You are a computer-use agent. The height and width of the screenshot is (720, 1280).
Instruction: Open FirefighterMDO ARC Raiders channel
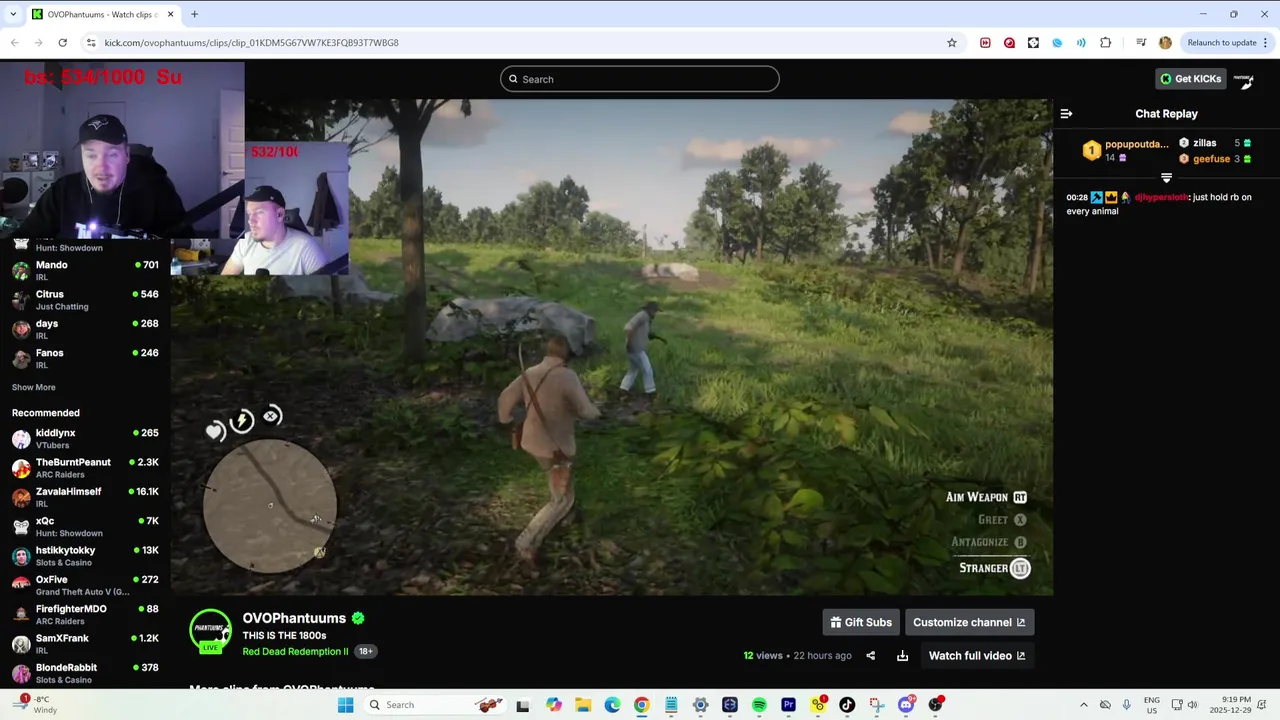[85, 614]
